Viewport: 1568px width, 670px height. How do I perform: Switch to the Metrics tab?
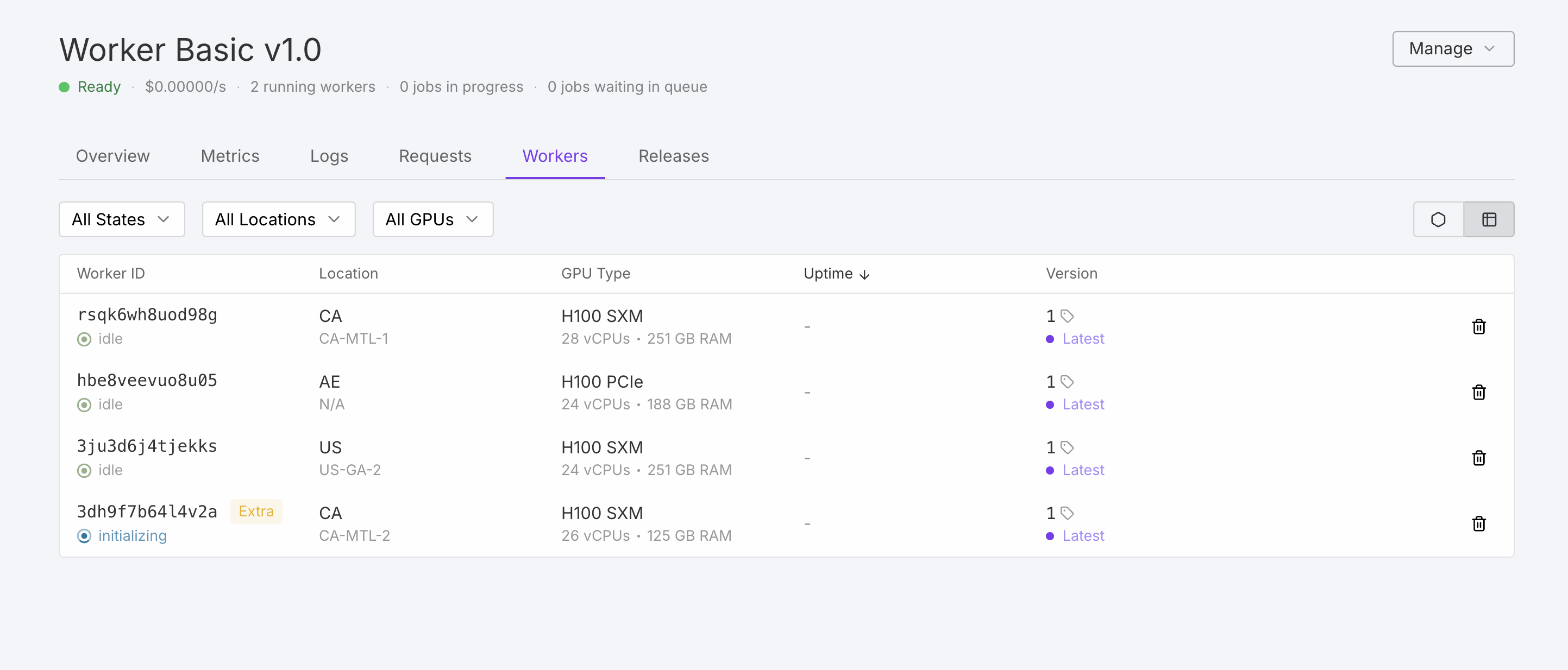pyautogui.click(x=229, y=156)
